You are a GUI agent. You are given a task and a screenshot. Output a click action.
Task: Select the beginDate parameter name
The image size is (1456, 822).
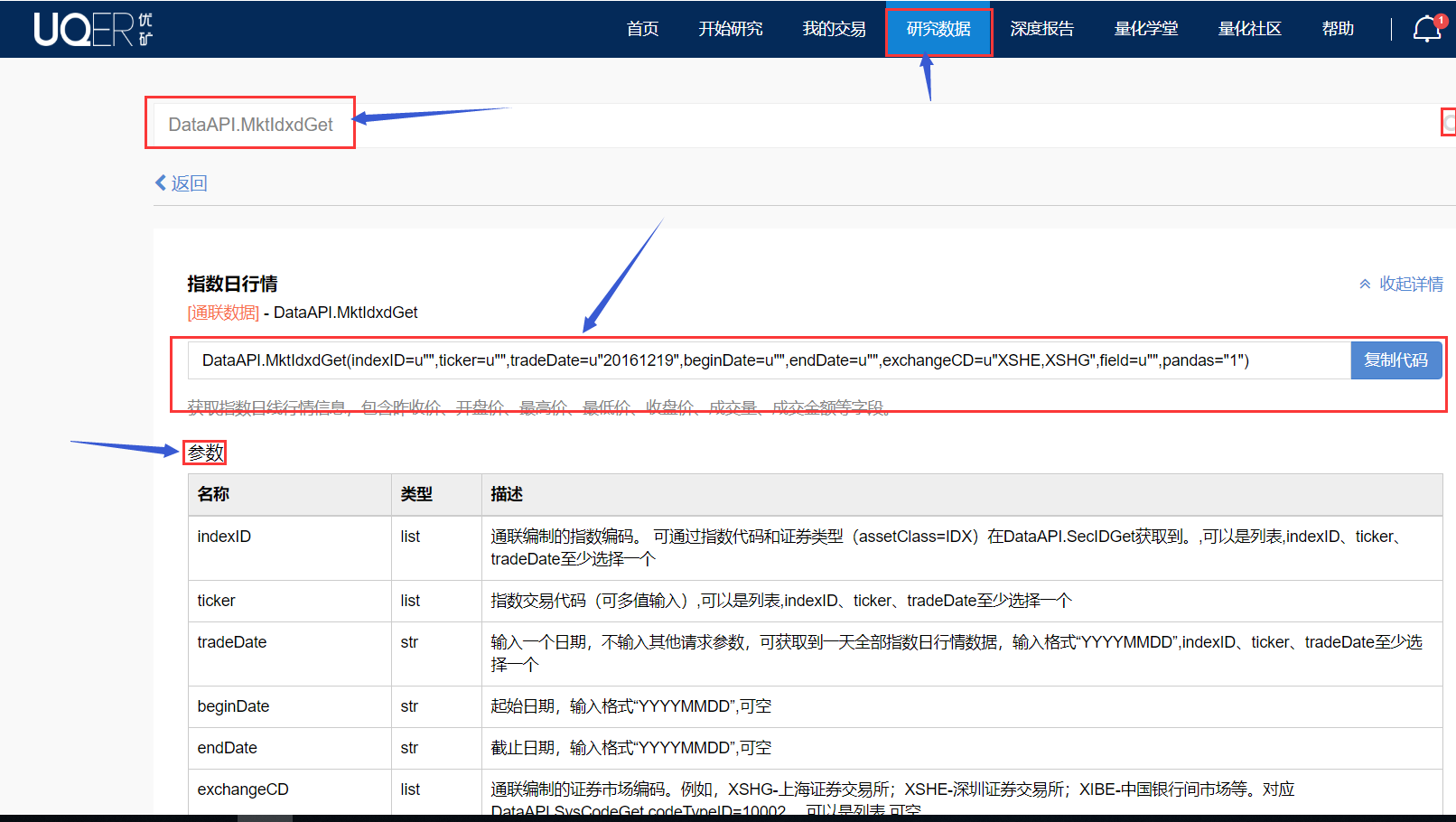point(233,706)
